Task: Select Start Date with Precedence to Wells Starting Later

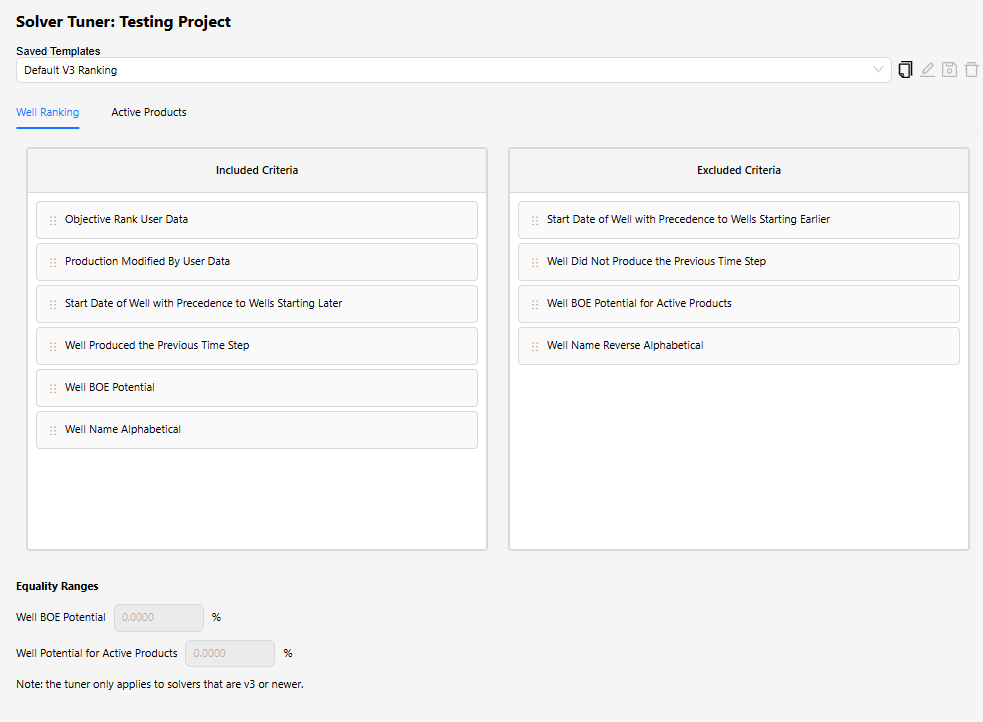Action: tap(257, 303)
